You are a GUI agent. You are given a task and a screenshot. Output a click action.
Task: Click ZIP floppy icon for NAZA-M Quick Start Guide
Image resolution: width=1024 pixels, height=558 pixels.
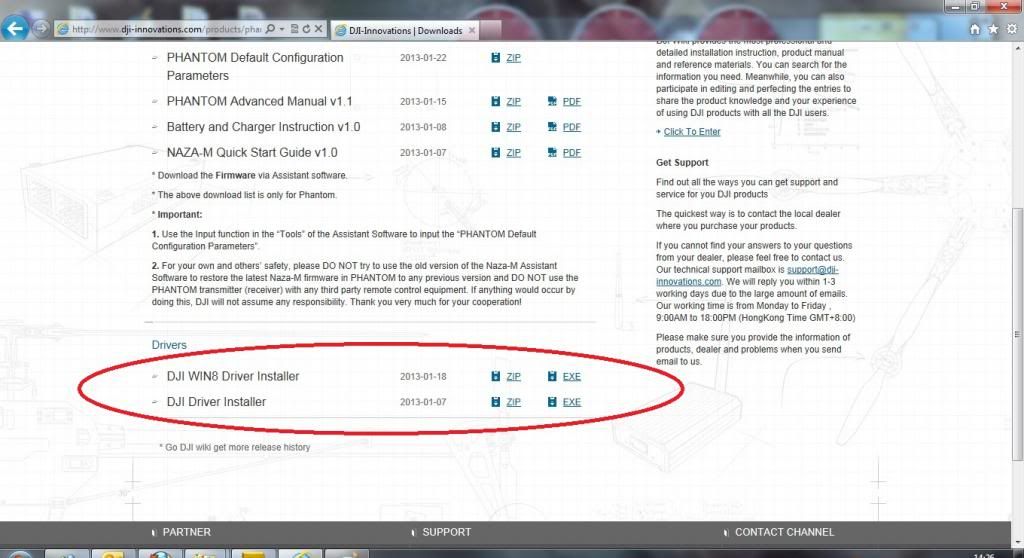tap(496, 152)
